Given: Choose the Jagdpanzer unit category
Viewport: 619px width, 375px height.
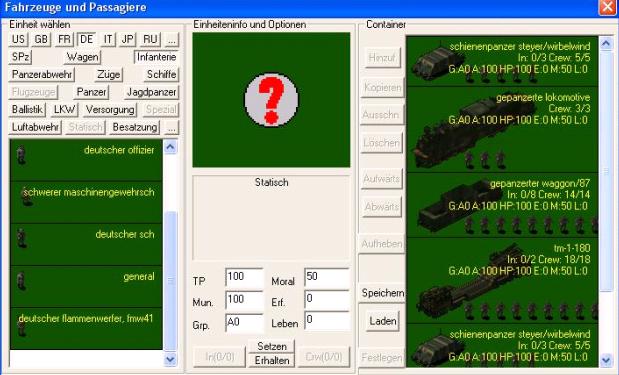Looking at the screenshot, I should [x=151, y=92].
